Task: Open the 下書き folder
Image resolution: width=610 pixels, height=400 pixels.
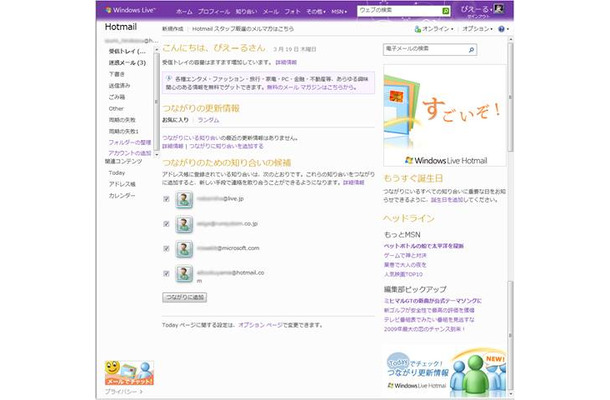Action: point(117,74)
